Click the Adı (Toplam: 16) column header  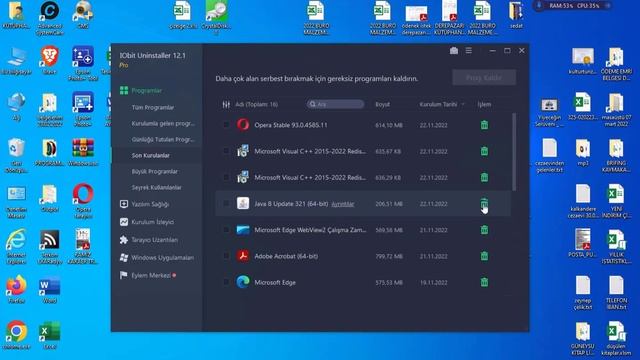[x=256, y=104]
